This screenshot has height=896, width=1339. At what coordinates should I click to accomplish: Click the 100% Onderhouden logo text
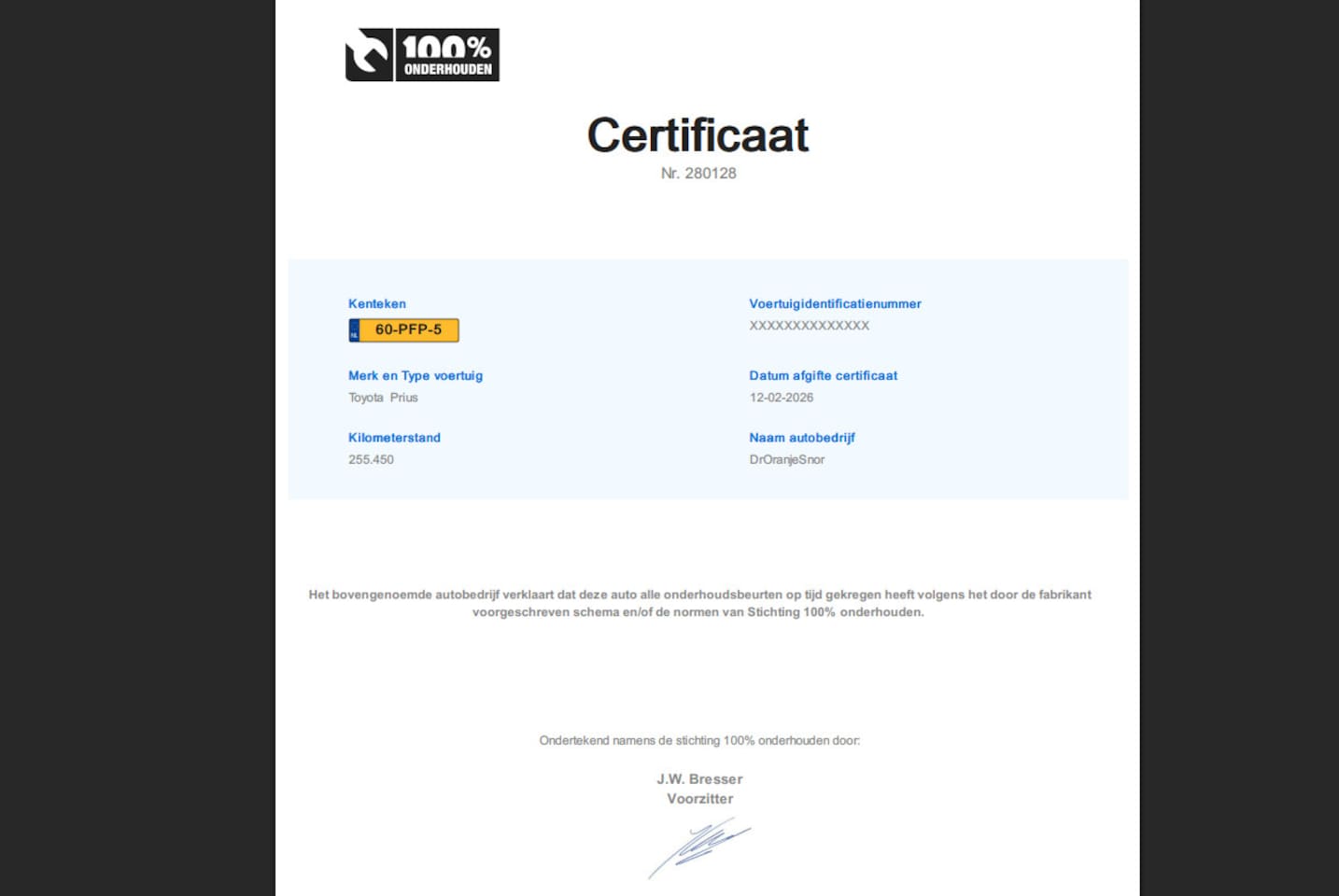[447, 55]
